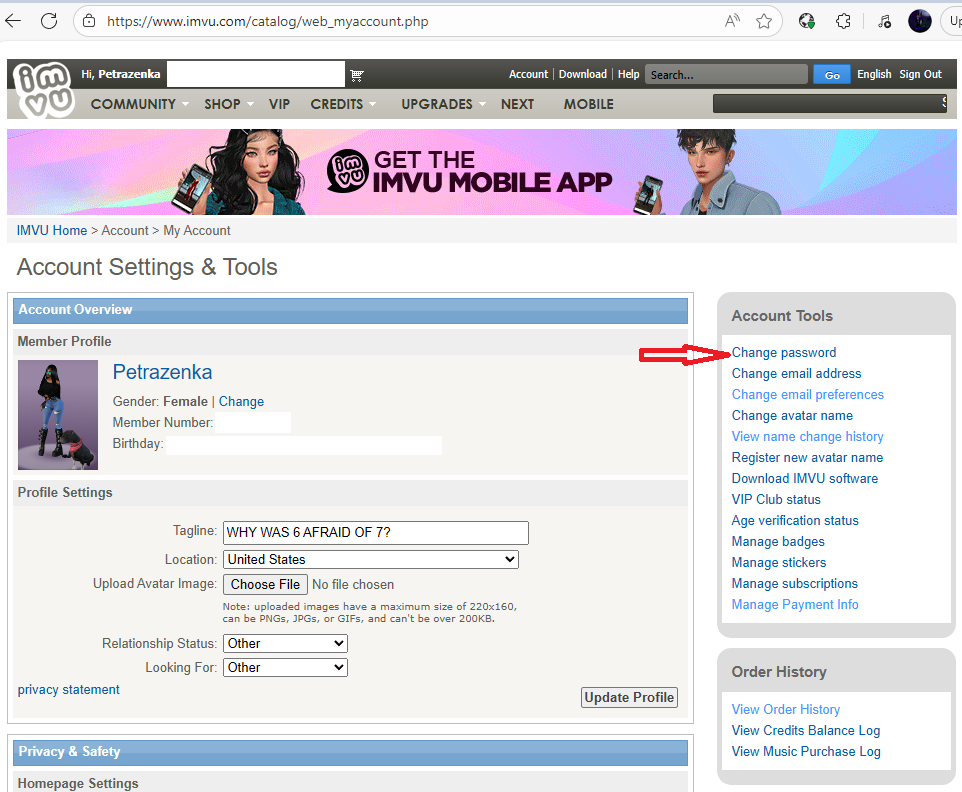Viewport: 962px width, 792px height.
Task: Click the IMVU logo
Action: coord(43,89)
